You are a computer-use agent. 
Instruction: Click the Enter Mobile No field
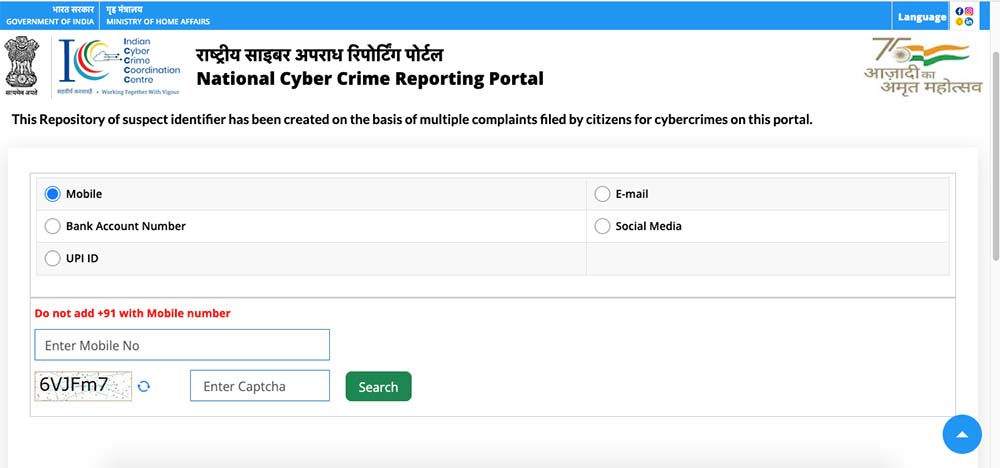tap(182, 345)
